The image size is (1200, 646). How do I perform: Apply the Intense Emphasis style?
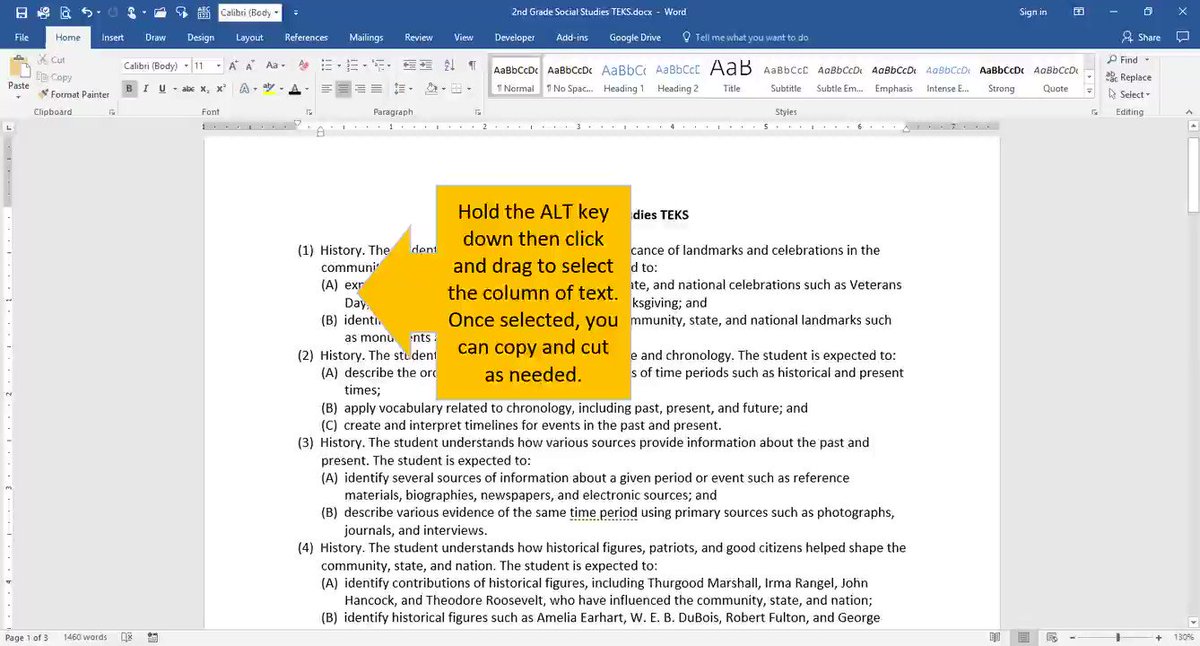[947, 77]
